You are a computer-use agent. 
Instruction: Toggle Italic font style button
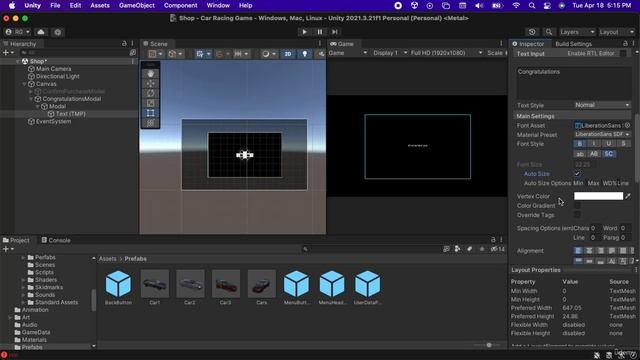pyautogui.click(x=594, y=144)
